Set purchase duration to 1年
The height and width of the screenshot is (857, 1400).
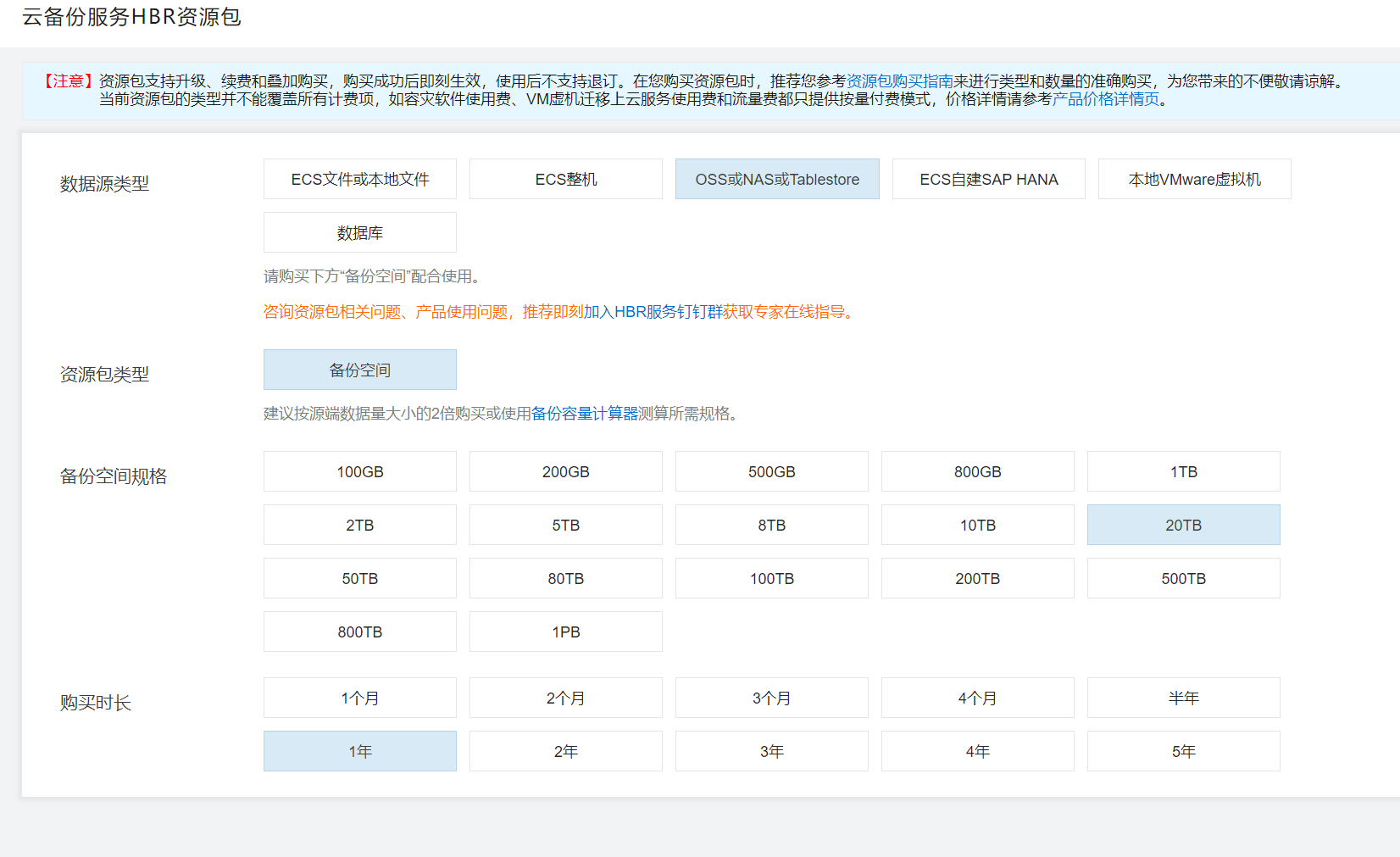[360, 751]
